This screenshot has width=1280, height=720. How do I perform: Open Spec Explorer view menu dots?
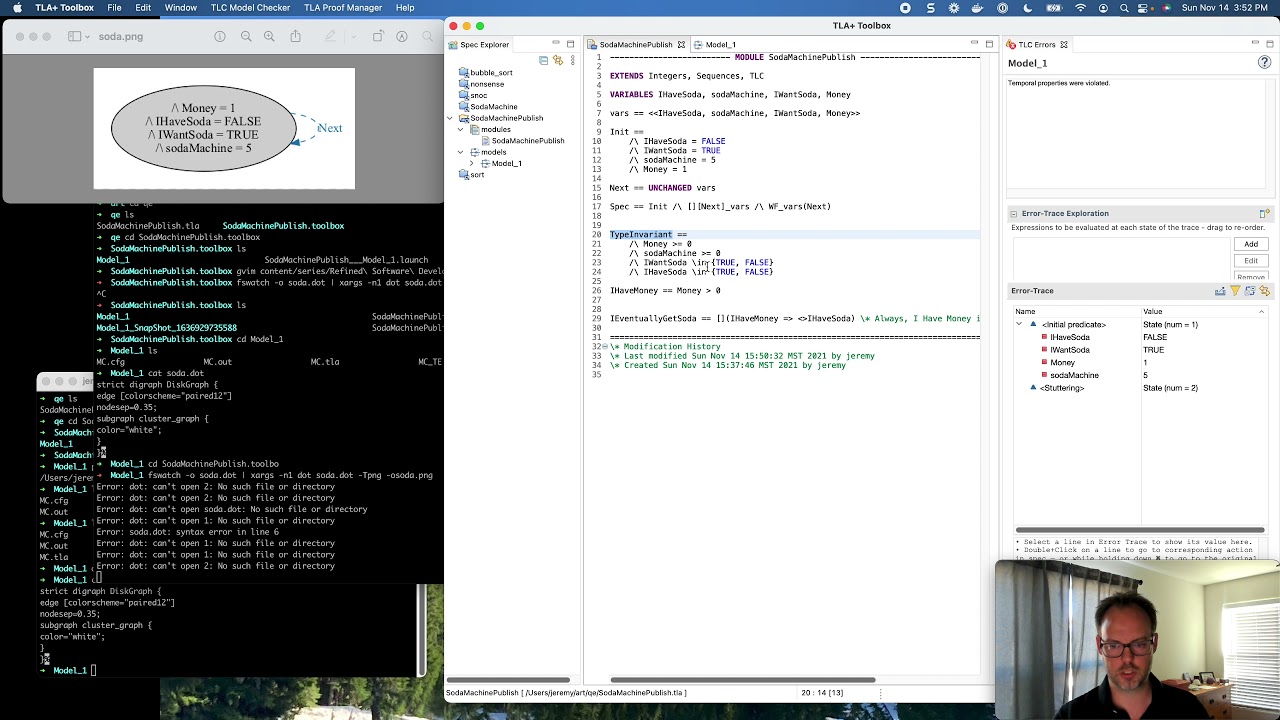pos(572,60)
